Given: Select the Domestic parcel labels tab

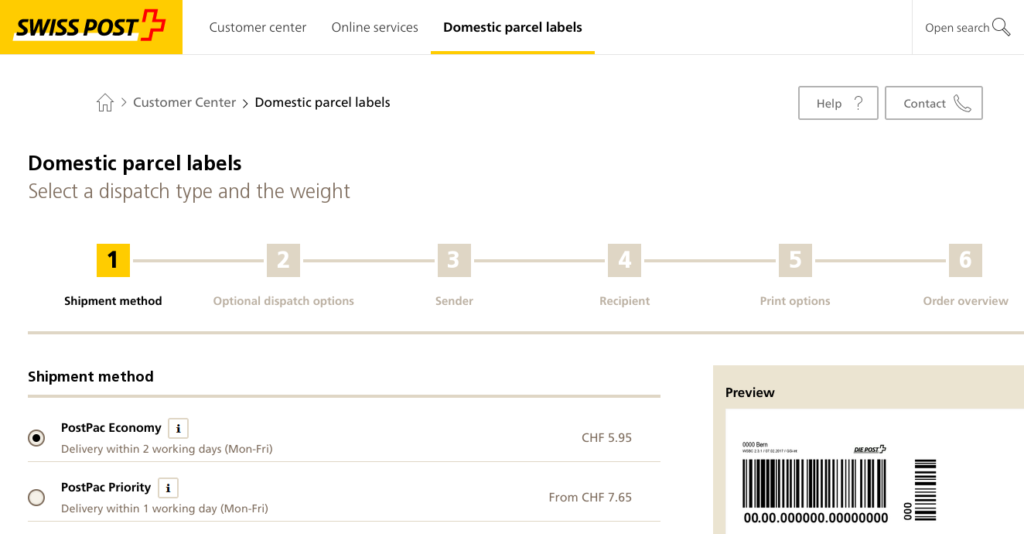Looking at the screenshot, I should coord(513,27).
